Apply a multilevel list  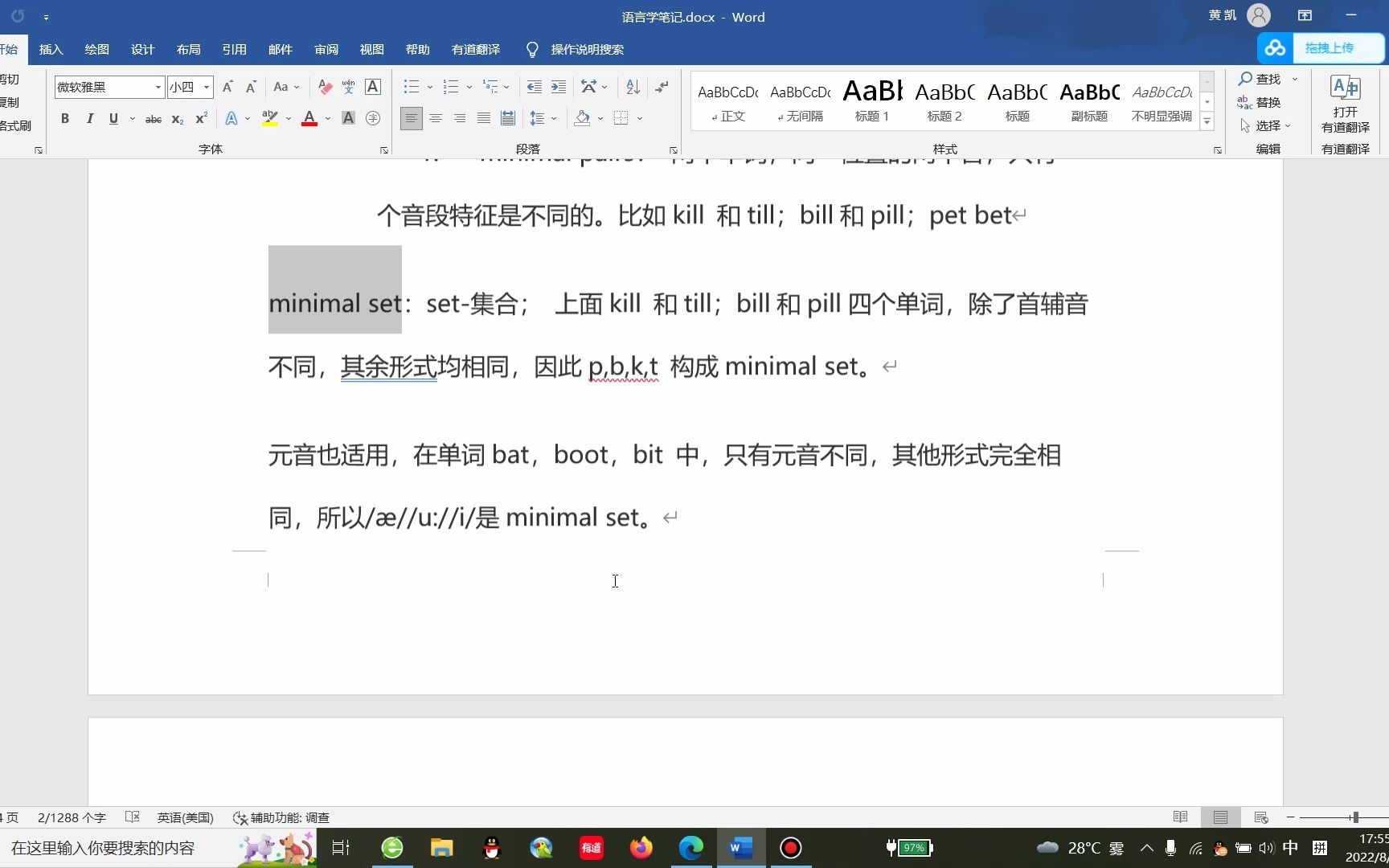490,87
